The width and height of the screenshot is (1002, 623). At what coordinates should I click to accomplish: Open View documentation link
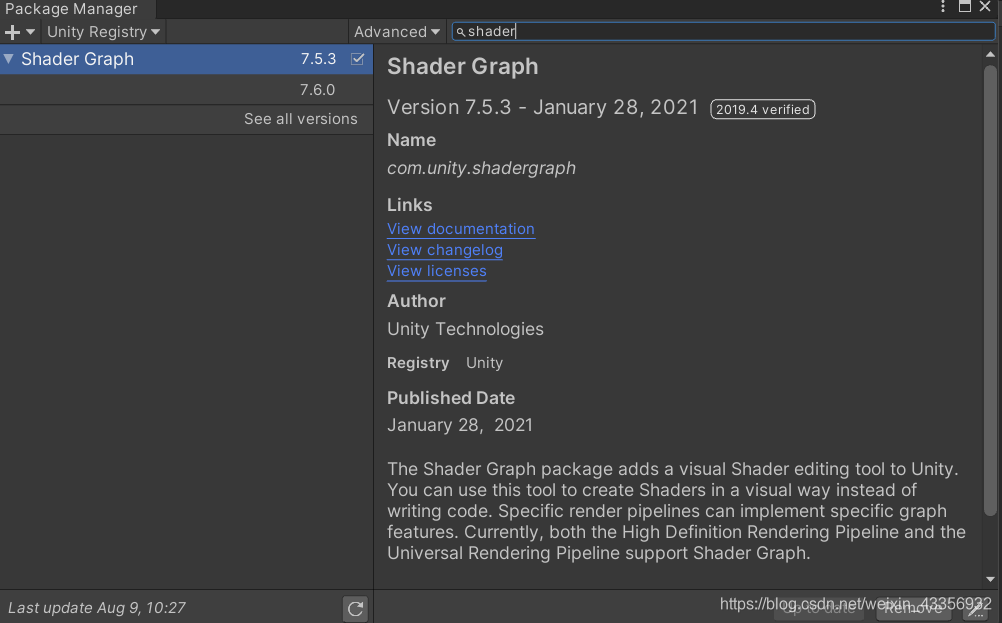(461, 229)
